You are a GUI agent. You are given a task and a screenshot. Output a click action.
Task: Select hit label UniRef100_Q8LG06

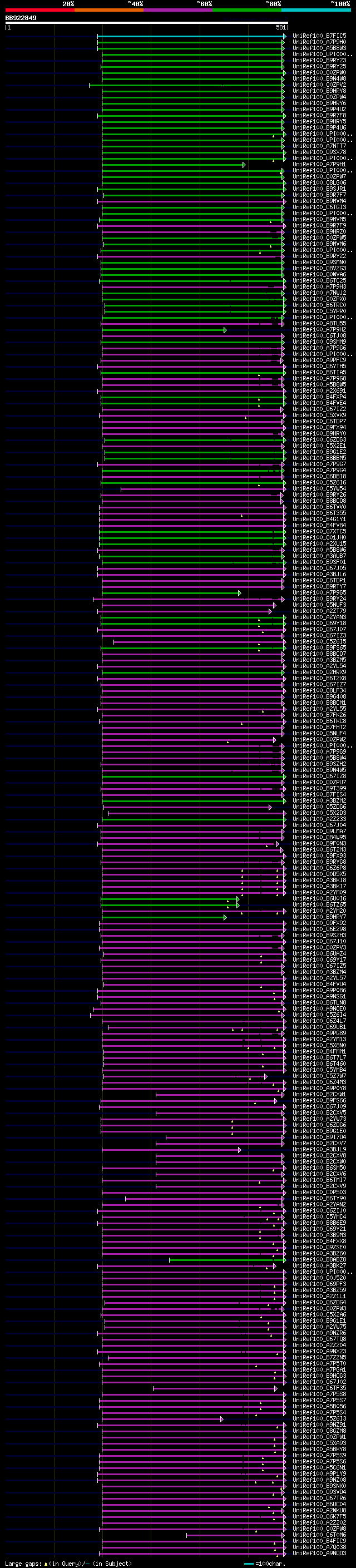point(319,183)
